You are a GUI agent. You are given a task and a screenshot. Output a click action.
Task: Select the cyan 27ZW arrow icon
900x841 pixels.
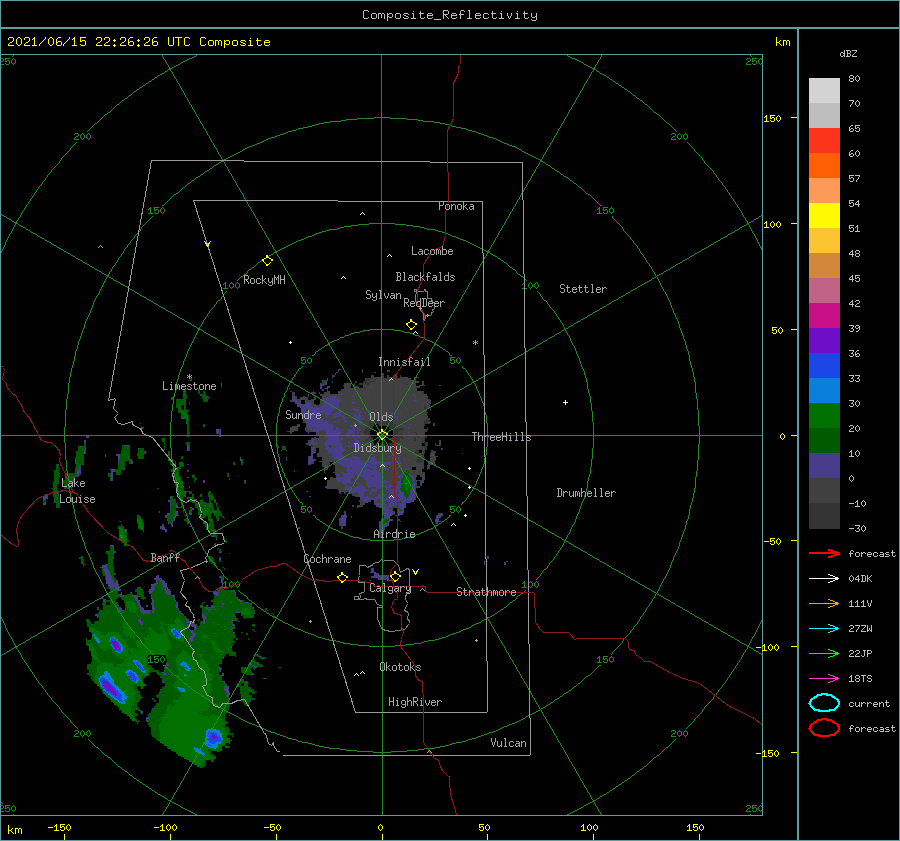point(824,629)
